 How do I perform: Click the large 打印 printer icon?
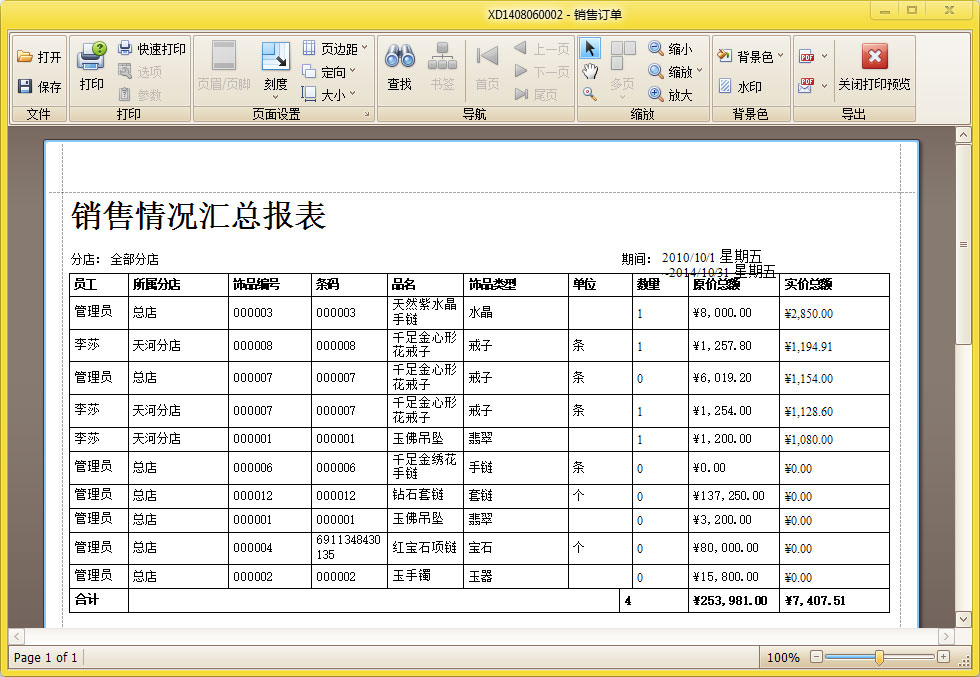point(91,66)
